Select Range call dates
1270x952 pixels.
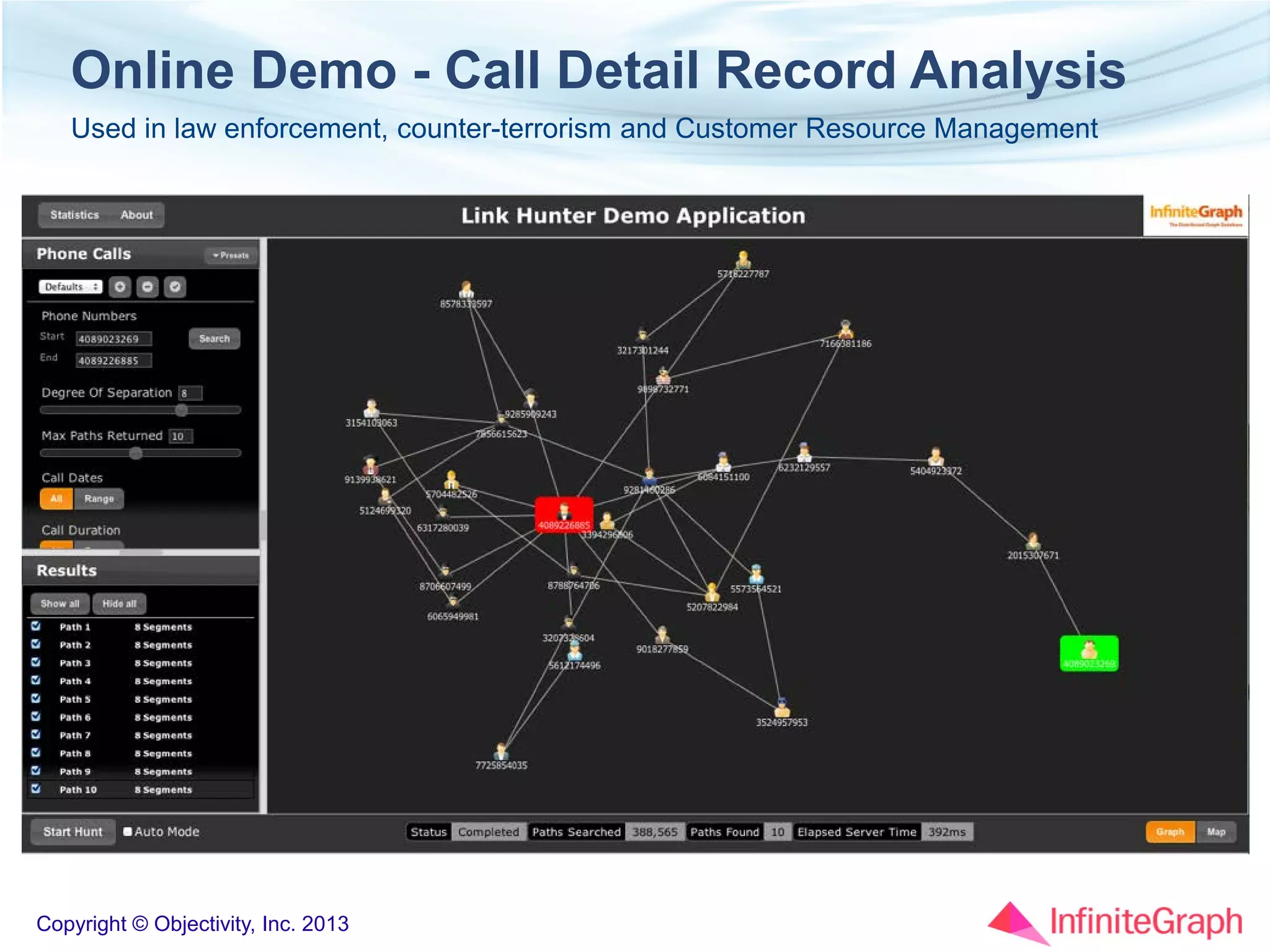pos(99,499)
